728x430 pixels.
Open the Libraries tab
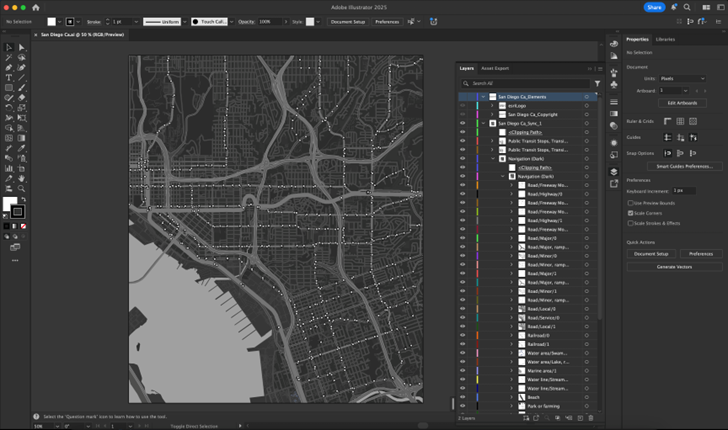(665, 39)
